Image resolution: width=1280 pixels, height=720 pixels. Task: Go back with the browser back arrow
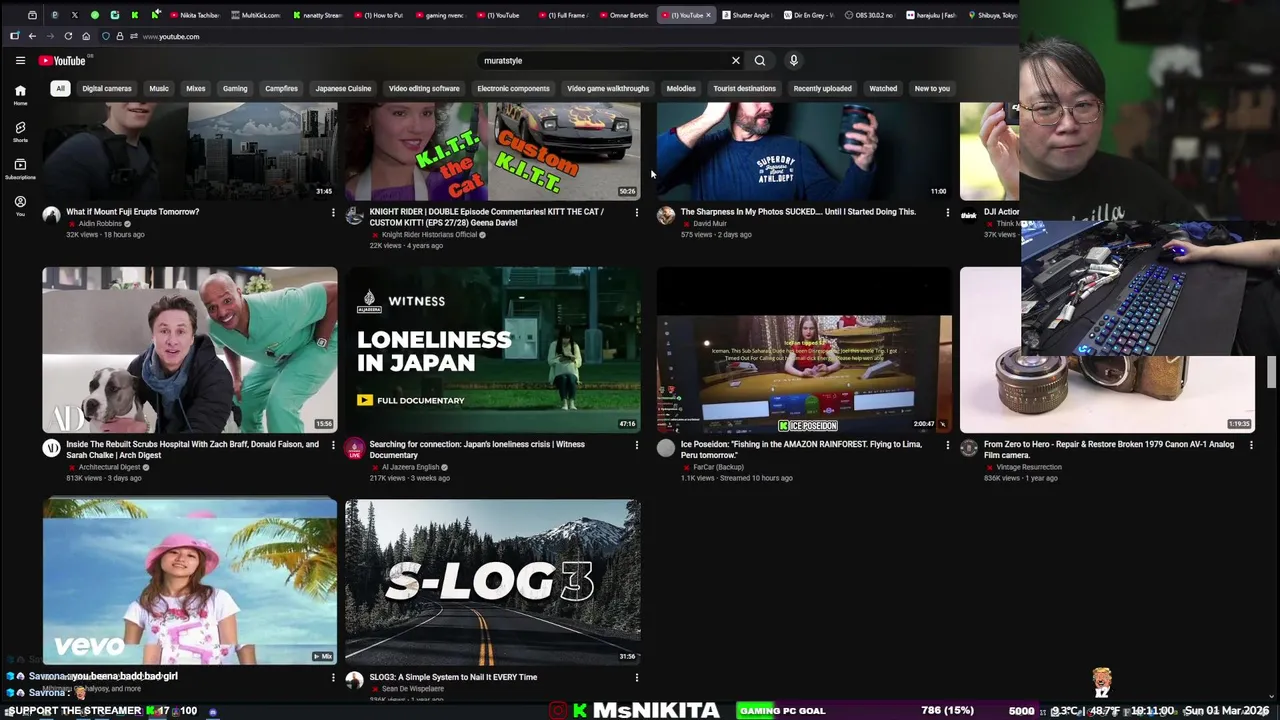(32, 36)
